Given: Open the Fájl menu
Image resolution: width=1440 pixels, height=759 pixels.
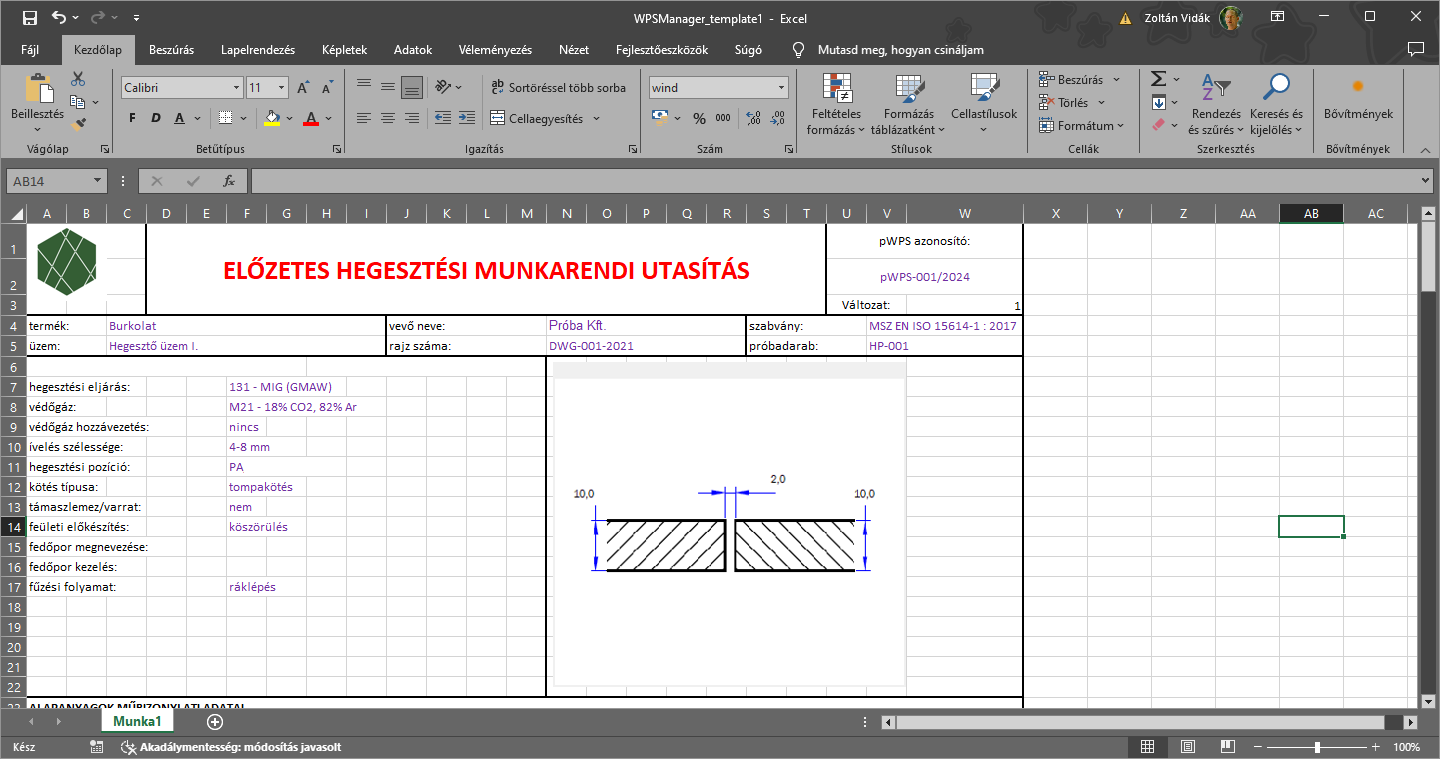Looking at the screenshot, I should pyautogui.click(x=30, y=50).
